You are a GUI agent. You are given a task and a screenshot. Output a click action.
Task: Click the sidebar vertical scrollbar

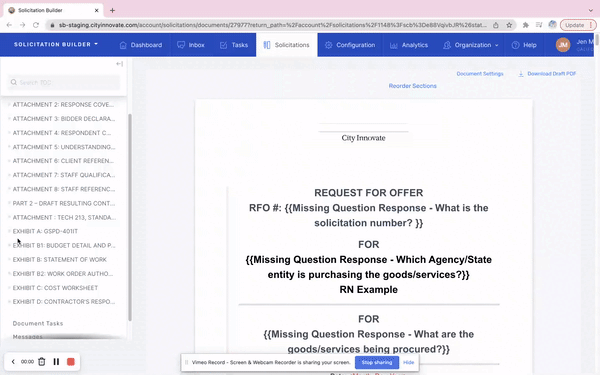coord(130,217)
